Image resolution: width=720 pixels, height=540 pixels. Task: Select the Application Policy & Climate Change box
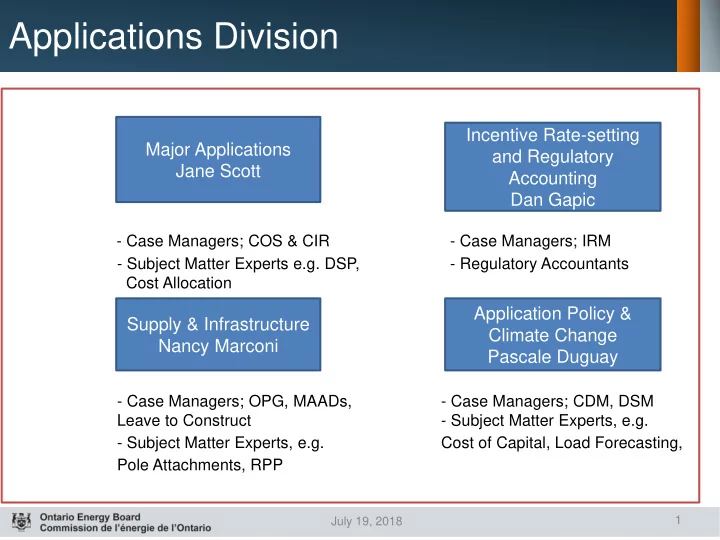point(553,334)
